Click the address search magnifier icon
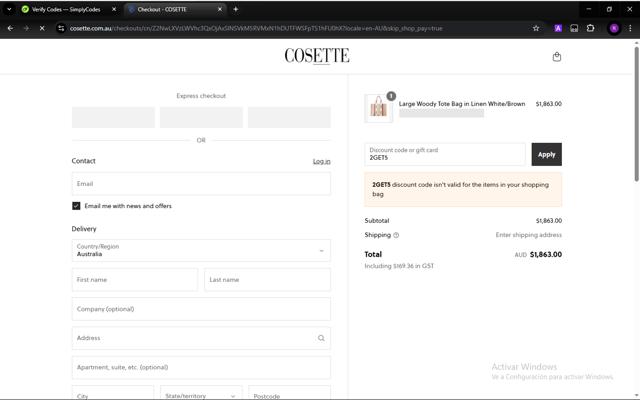The image size is (640, 400). tap(321, 338)
